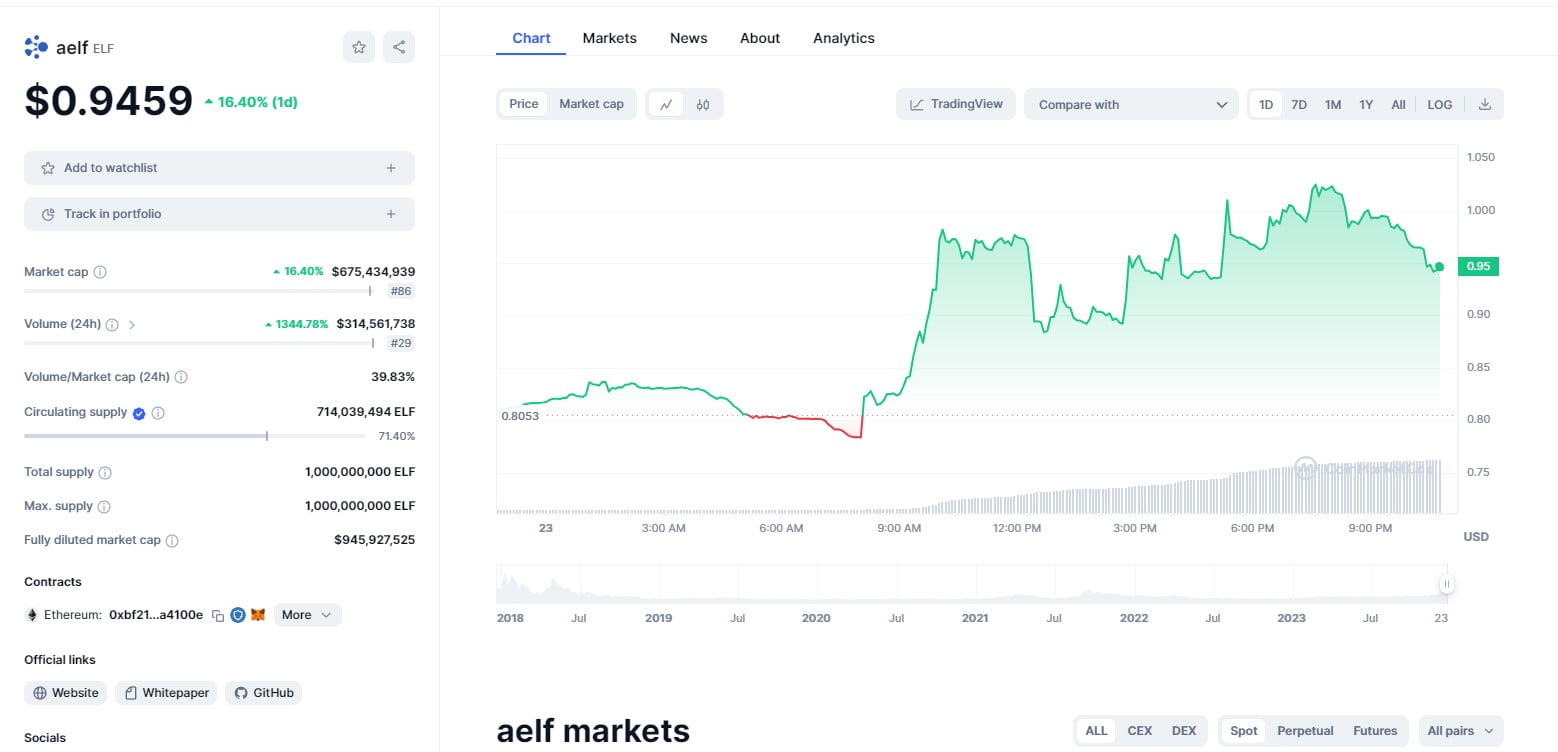The width and height of the screenshot is (1558, 752).
Task: Click info icon beside Fully diluted market cap
Action: pyautogui.click(x=172, y=541)
